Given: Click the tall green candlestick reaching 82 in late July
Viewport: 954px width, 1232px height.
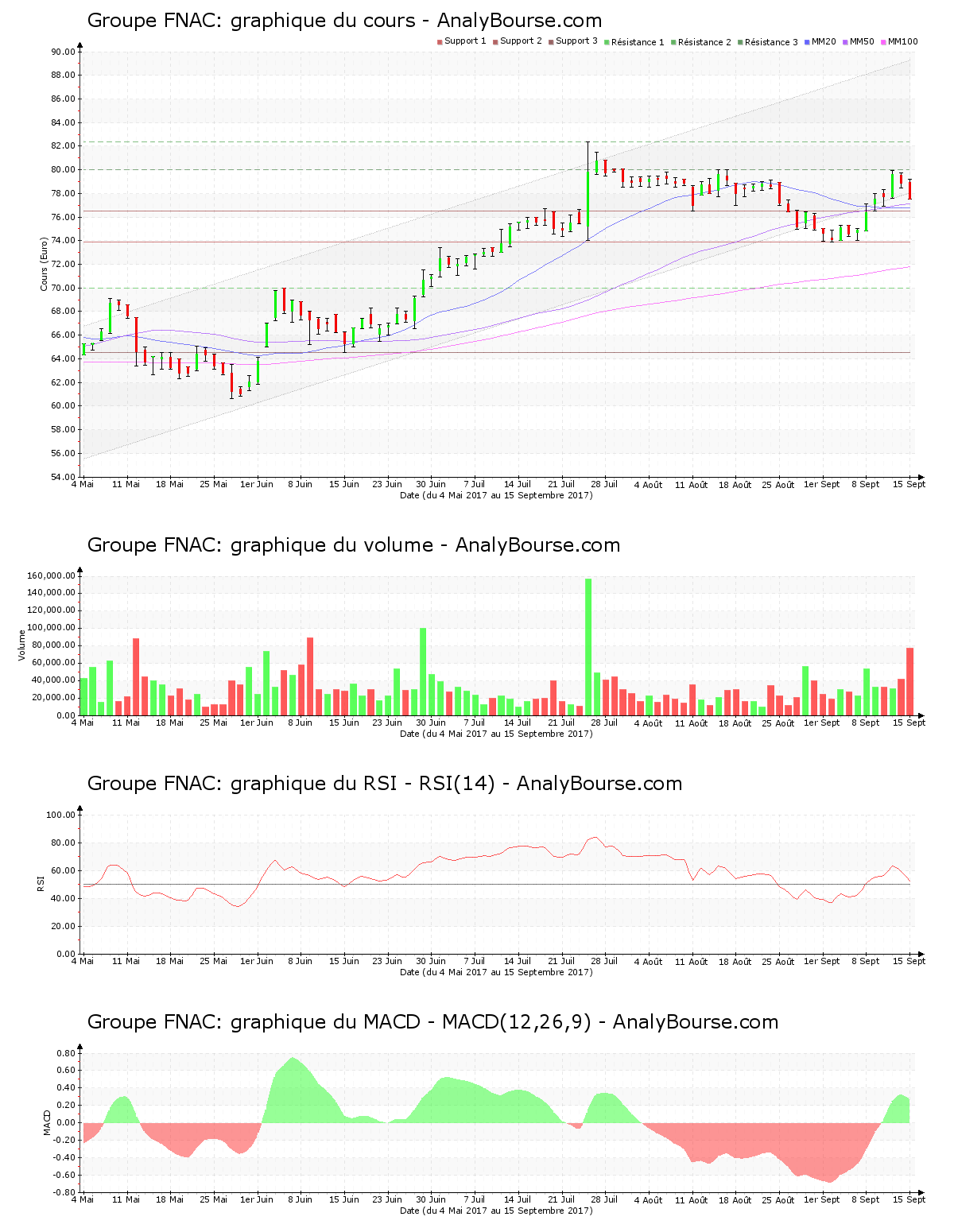Looking at the screenshot, I should pos(588,191).
